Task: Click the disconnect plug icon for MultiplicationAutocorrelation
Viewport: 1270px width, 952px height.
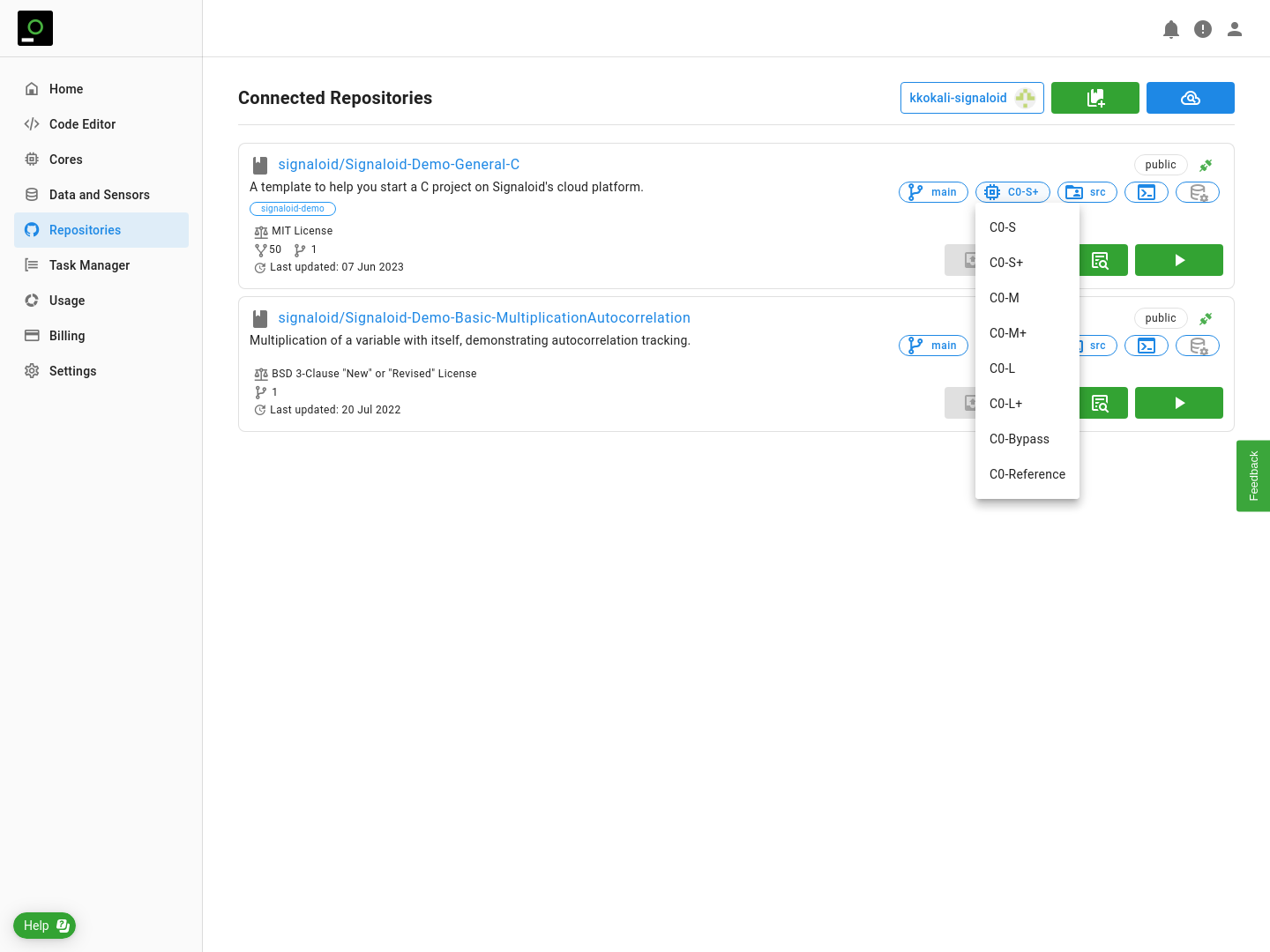Action: (1206, 318)
